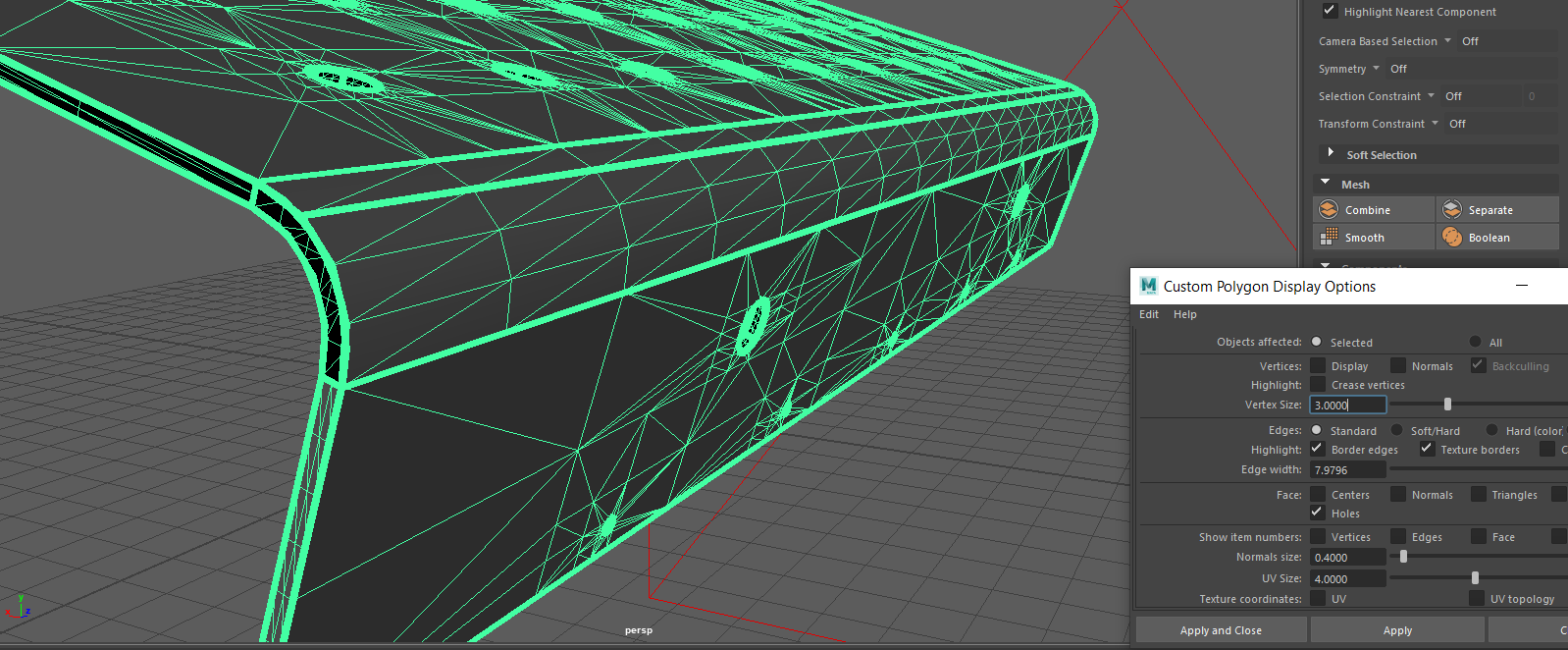
Task: Expand the Soft Selection section
Action: [x=1331, y=153]
